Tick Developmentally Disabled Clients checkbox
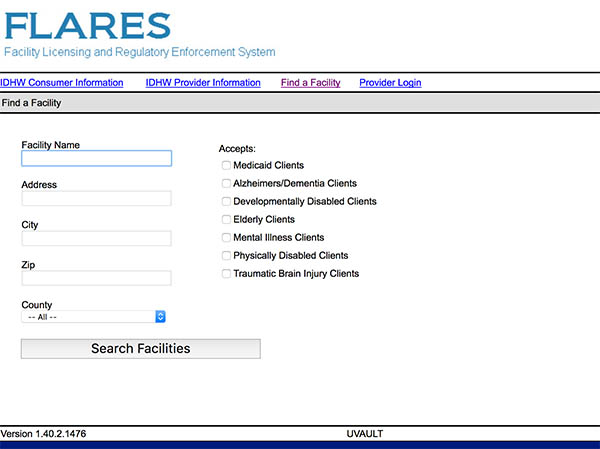 point(226,201)
